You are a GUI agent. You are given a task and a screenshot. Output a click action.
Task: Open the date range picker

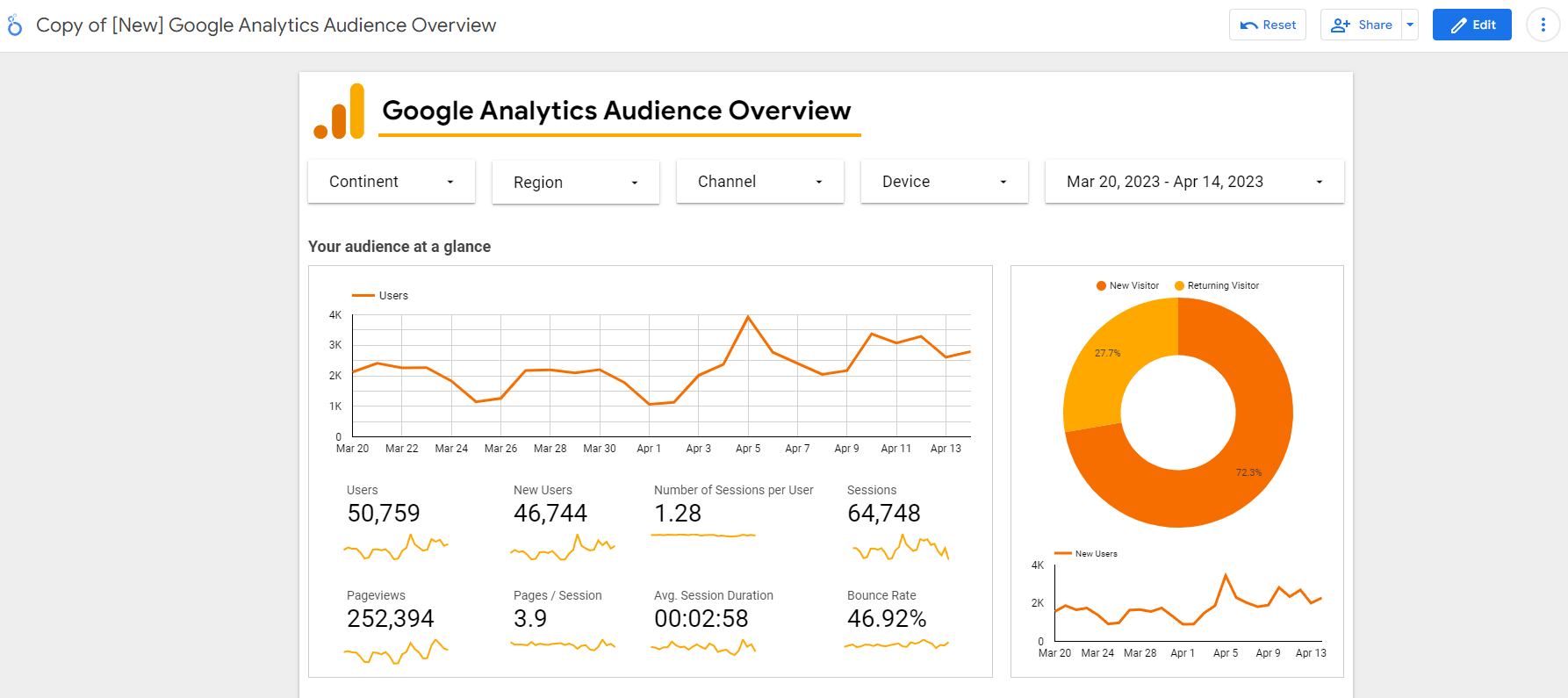point(1195,182)
